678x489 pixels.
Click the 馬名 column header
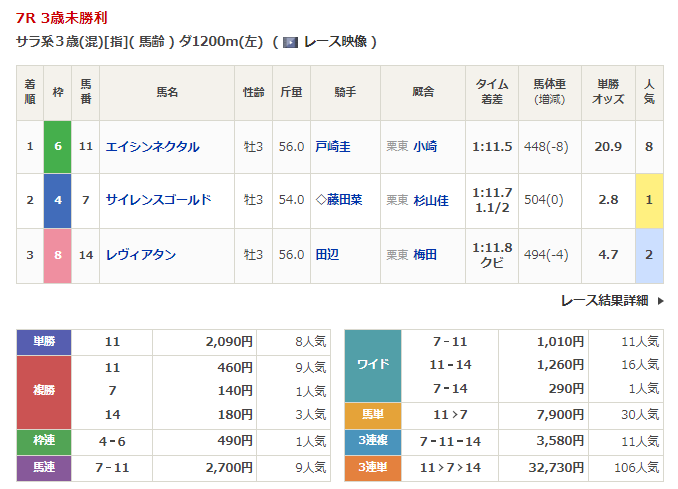pos(166,92)
